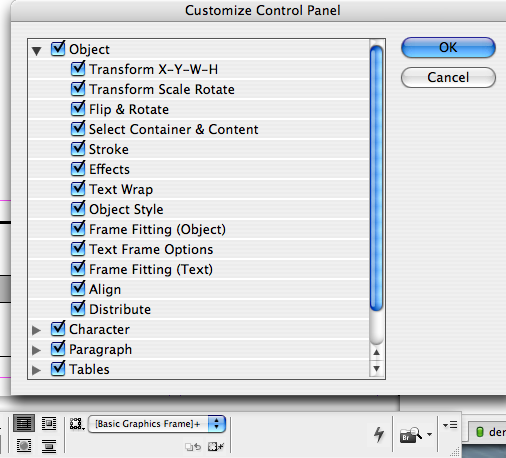
Task: Open the Control panel flyout menu icon
Action: [450, 425]
